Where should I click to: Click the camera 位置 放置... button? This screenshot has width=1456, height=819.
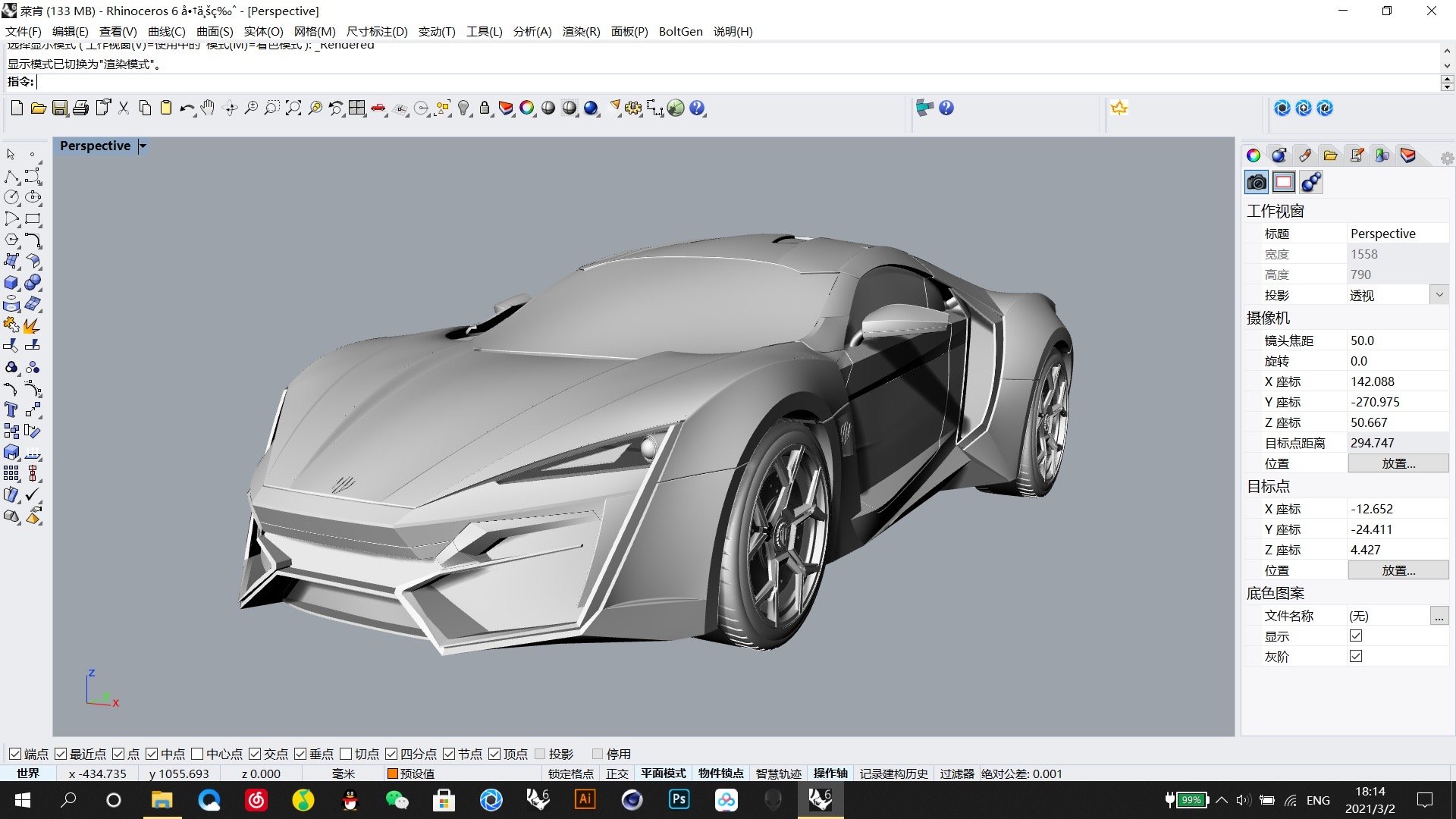(1398, 463)
